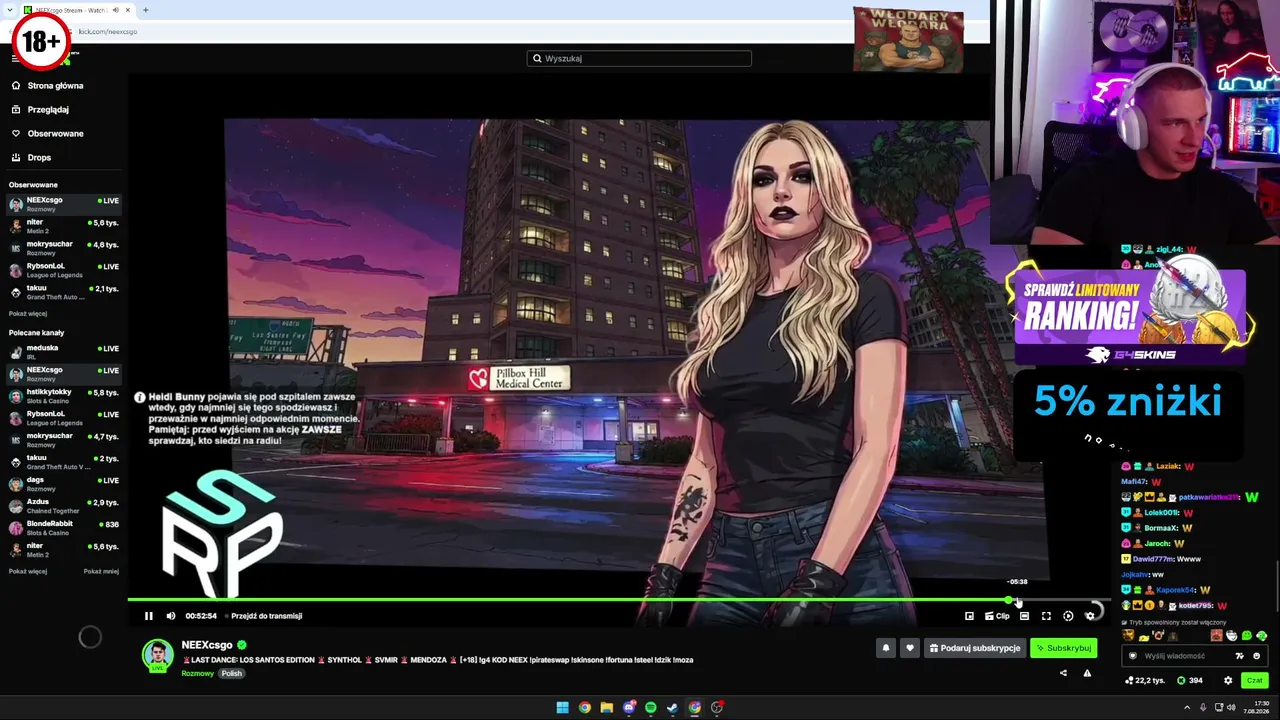Image resolution: width=1280 pixels, height=720 pixels.
Task: Create a clip with the Clip button
Action: (x=997, y=616)
